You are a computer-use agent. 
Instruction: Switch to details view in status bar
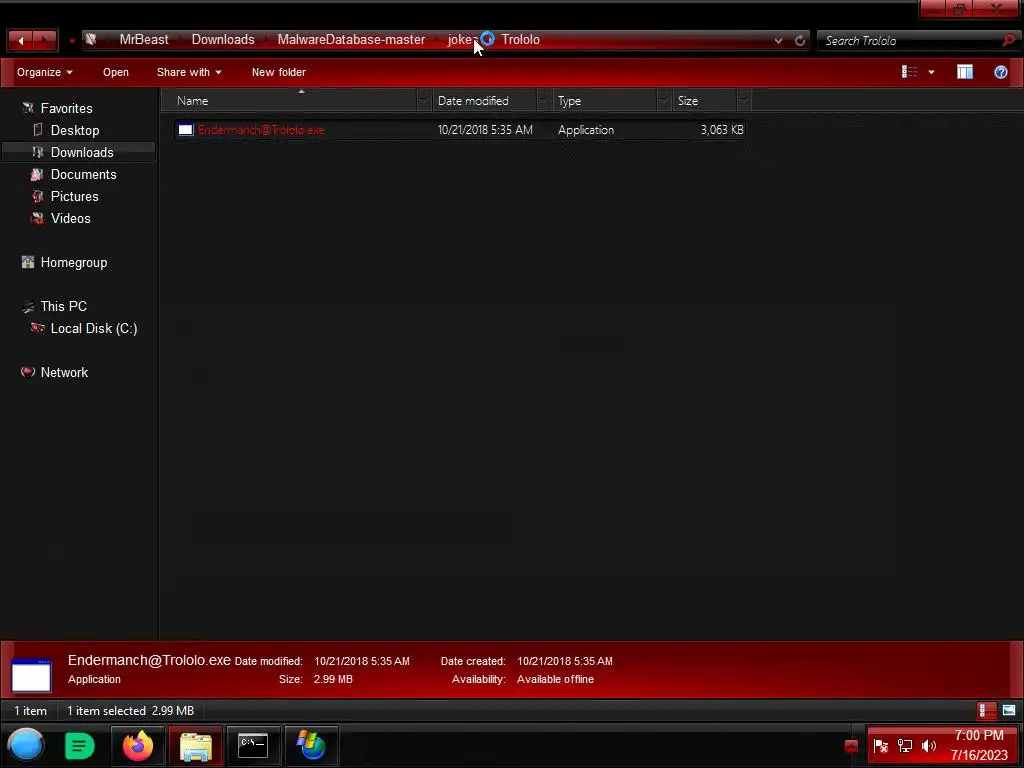tap(987, 711)
